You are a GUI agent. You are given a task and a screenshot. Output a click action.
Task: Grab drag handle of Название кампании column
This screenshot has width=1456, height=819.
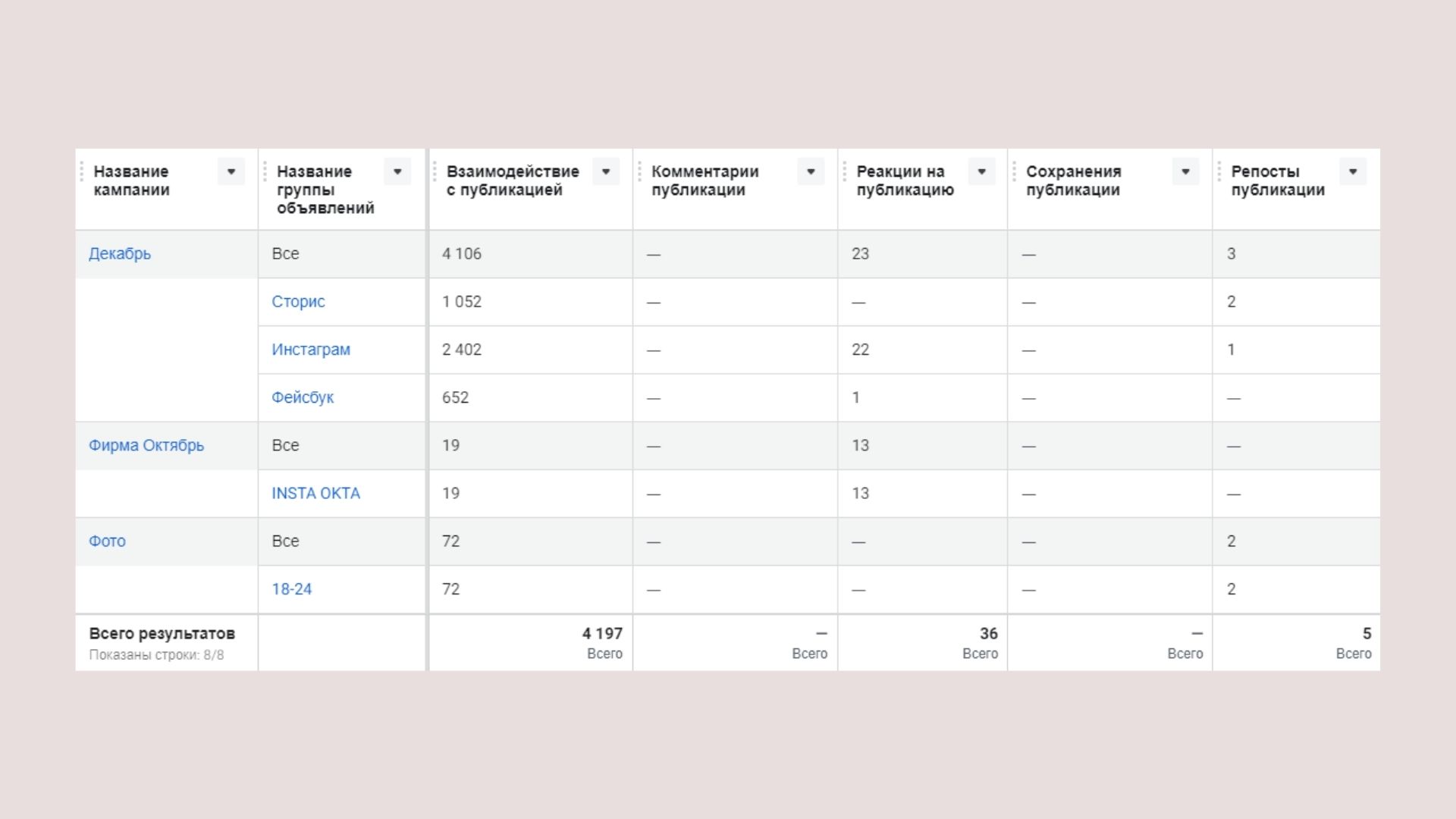[82, 171]
